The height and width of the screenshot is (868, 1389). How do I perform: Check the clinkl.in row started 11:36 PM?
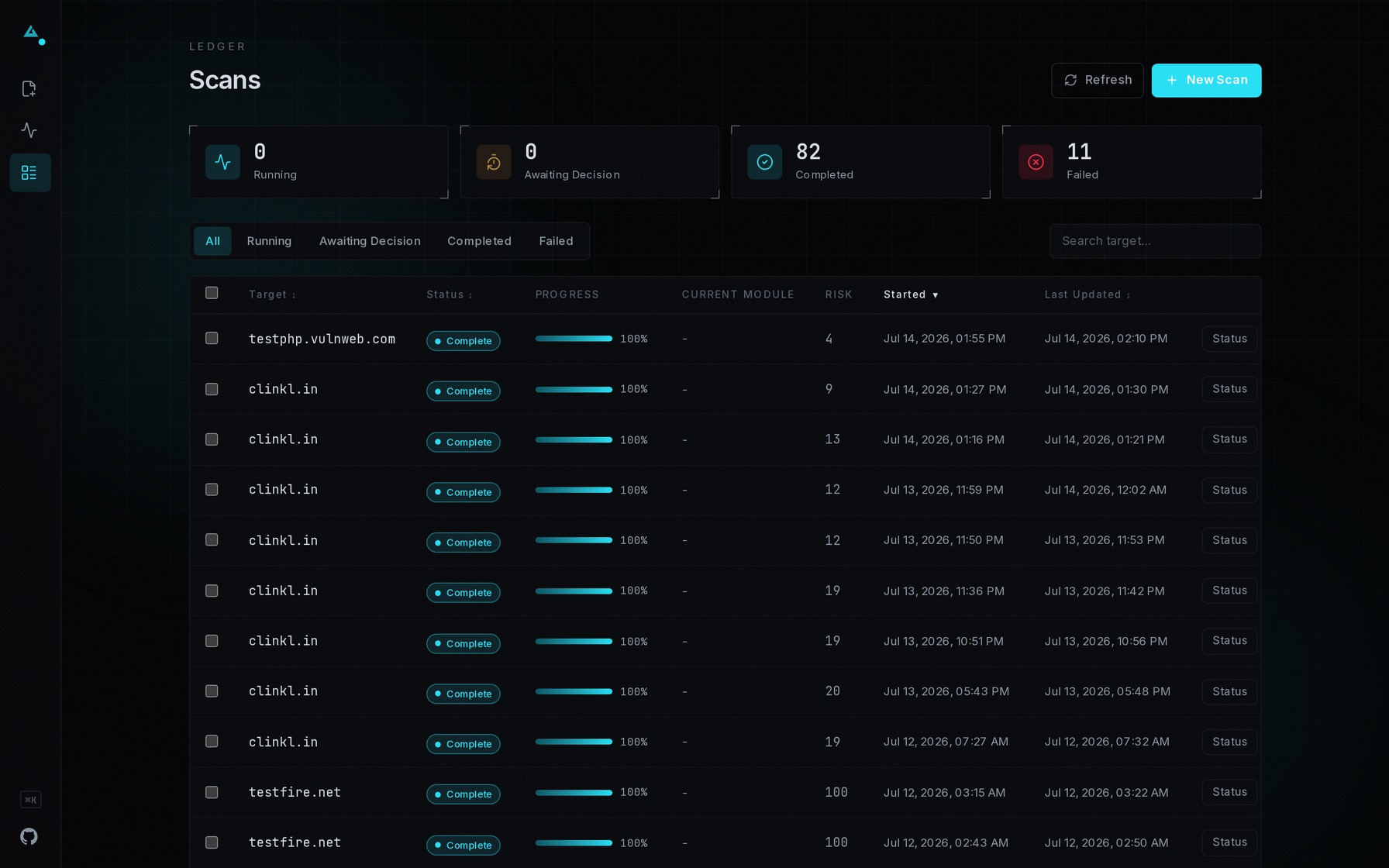[x=212, y=591]
